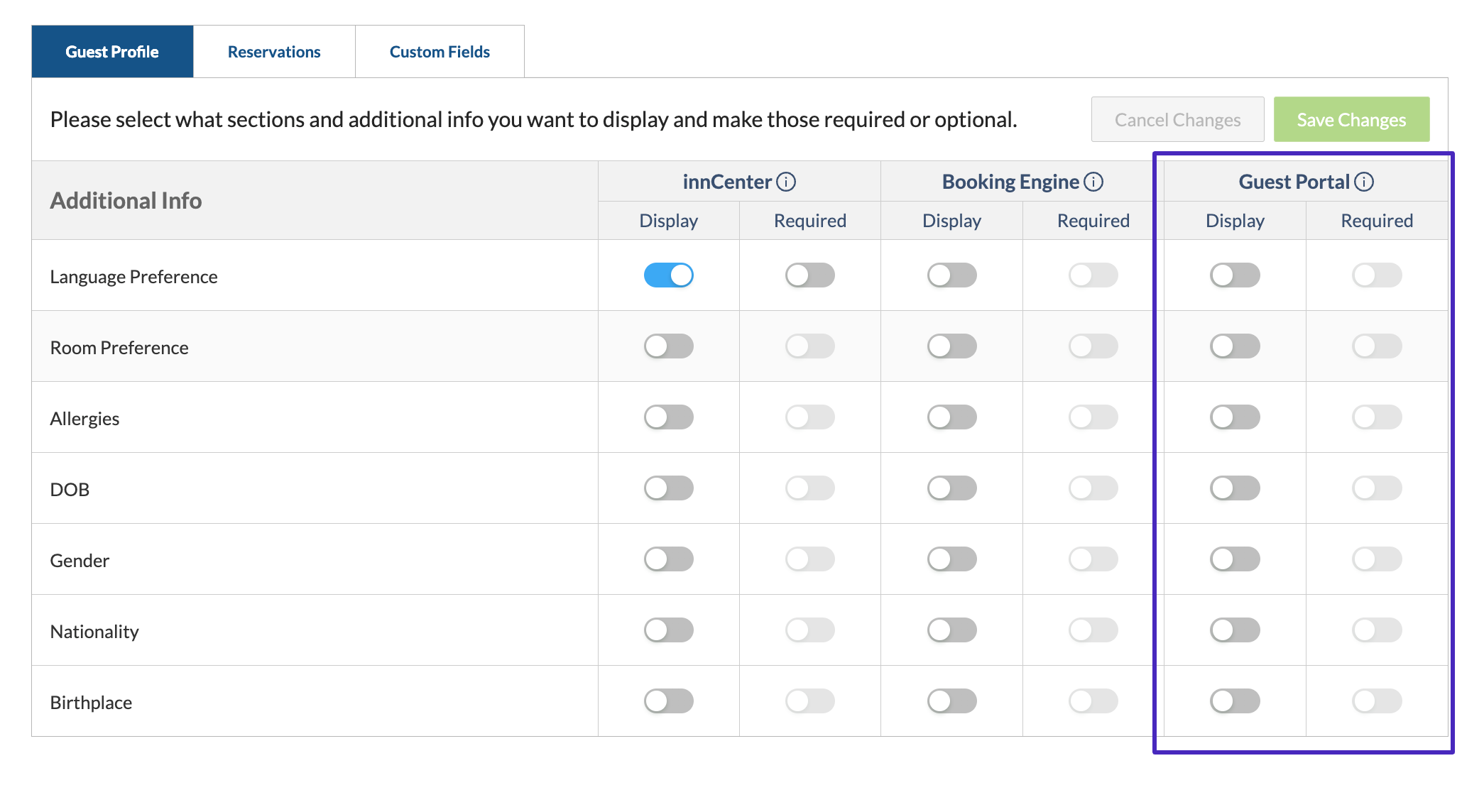Select the Guest Profile tab
This screenshot has width=1484, height=812.
coord(112,52)
